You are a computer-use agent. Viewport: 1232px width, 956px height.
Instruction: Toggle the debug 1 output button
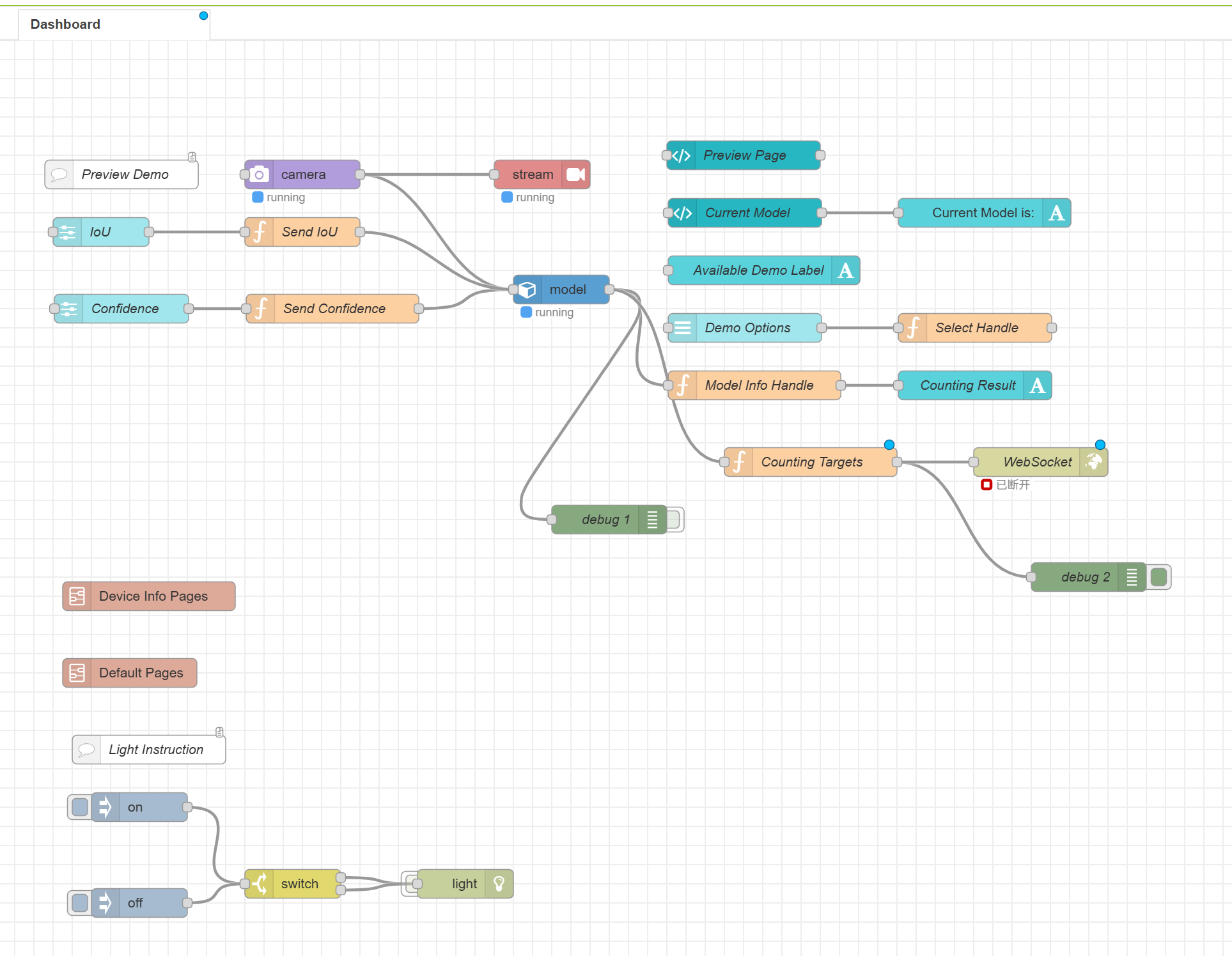(x=674, y=520)
